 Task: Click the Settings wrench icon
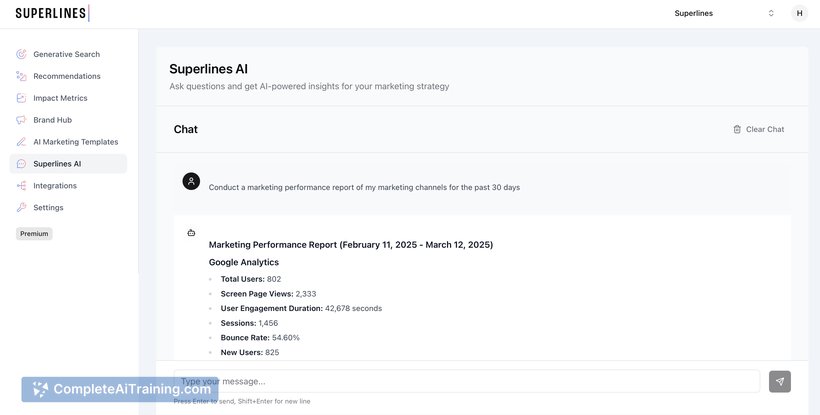coord(21,208)
